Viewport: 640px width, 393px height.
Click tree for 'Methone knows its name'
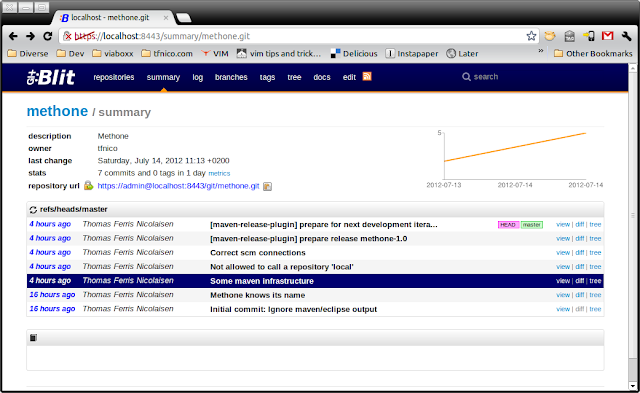pos(595,295)
